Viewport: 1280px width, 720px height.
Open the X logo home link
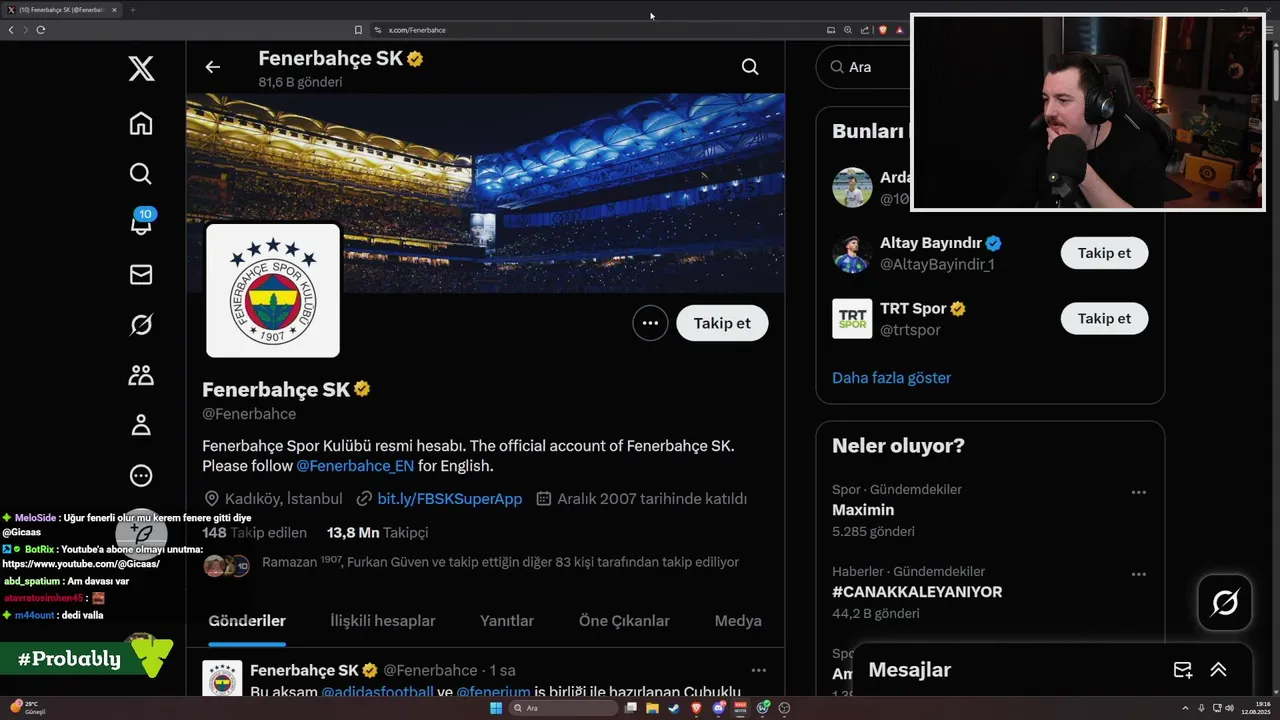tap(141, 68)
